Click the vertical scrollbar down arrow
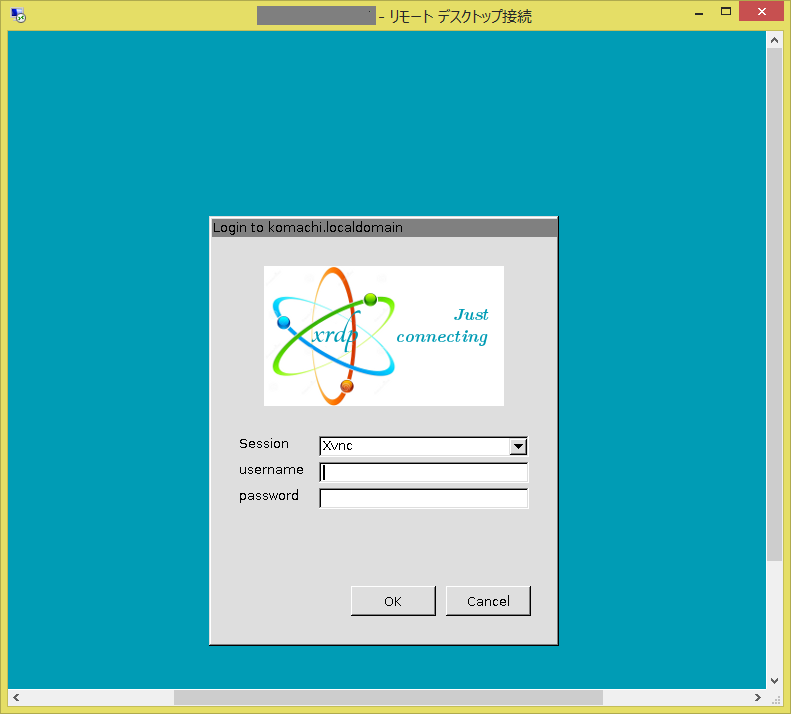The image size is (791, 714). 774,681
